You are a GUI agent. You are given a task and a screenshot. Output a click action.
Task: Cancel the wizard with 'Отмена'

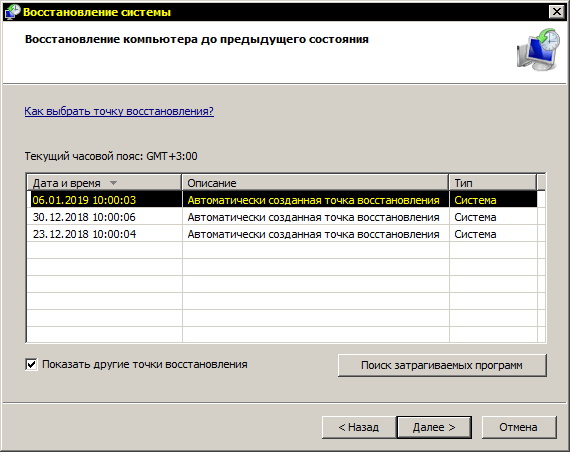coord(519,427)
